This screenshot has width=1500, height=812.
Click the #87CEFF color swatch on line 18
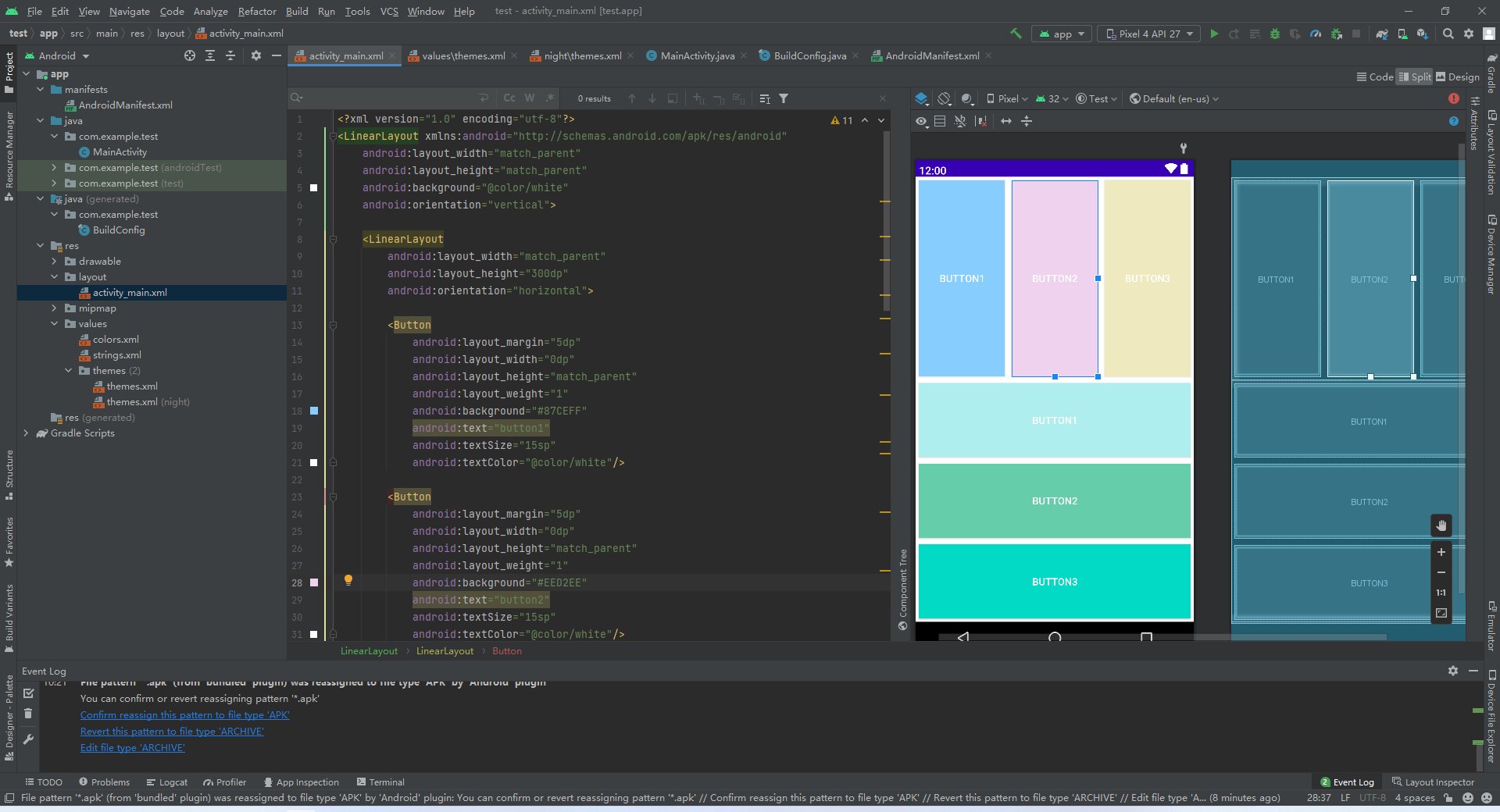[314, 411]
